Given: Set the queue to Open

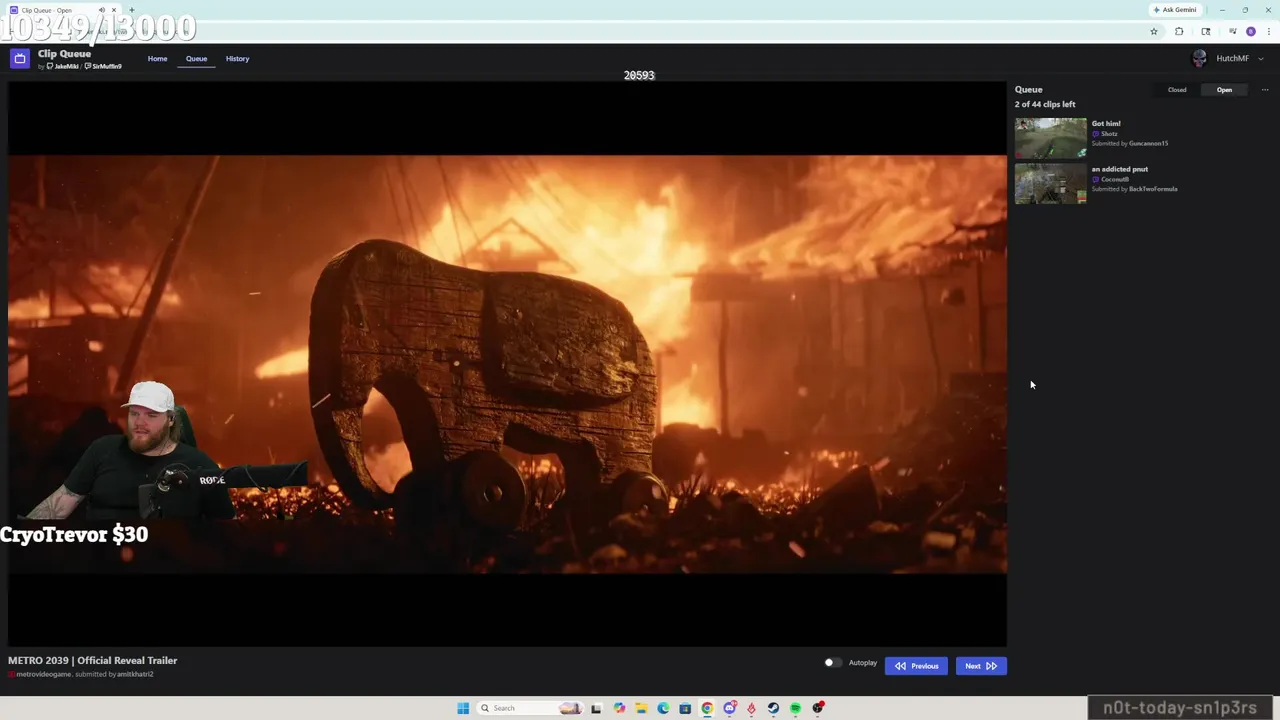Looking at the screenshot, I should 1224,90.
